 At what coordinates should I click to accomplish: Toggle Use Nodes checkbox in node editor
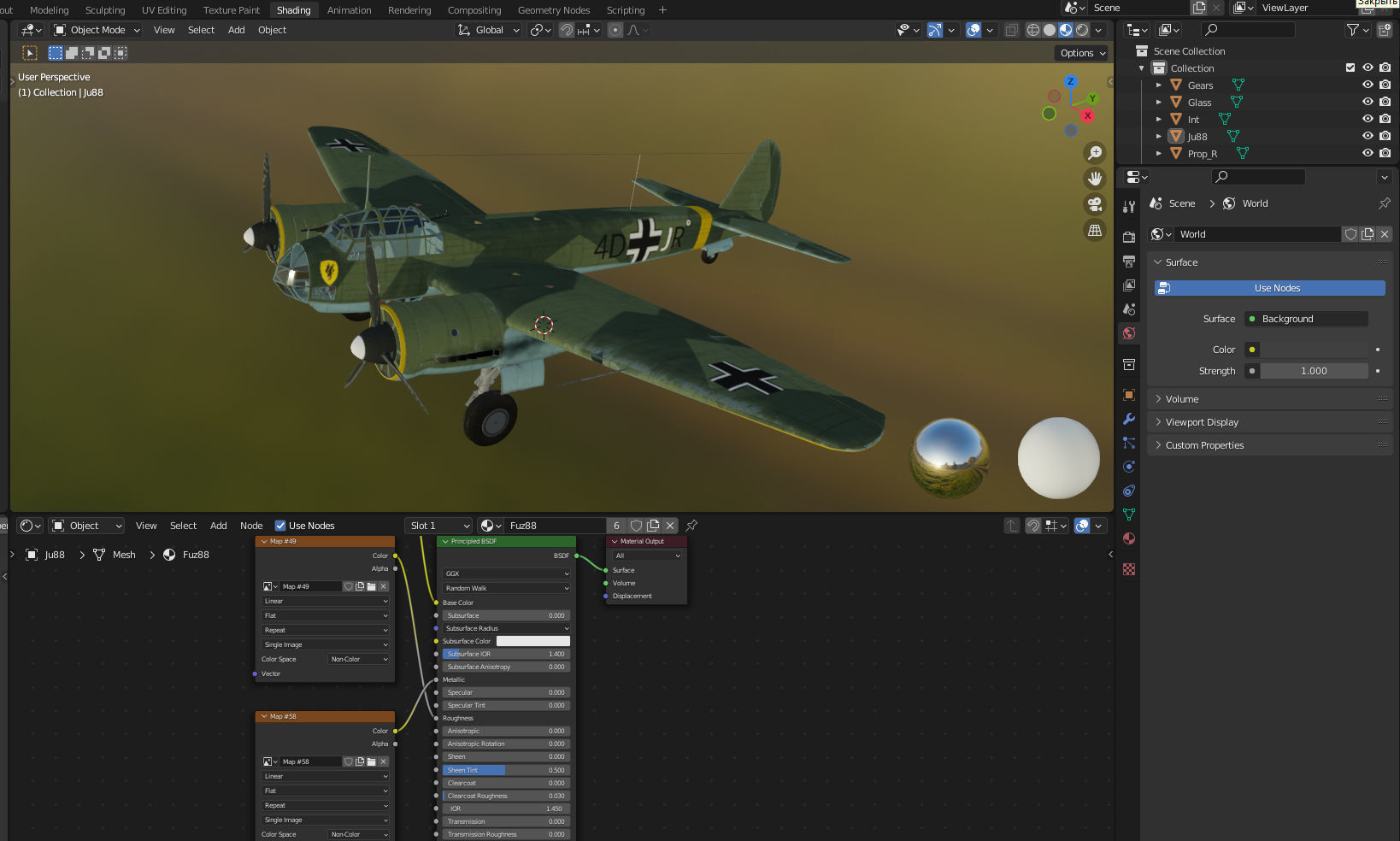coord(280,526)
